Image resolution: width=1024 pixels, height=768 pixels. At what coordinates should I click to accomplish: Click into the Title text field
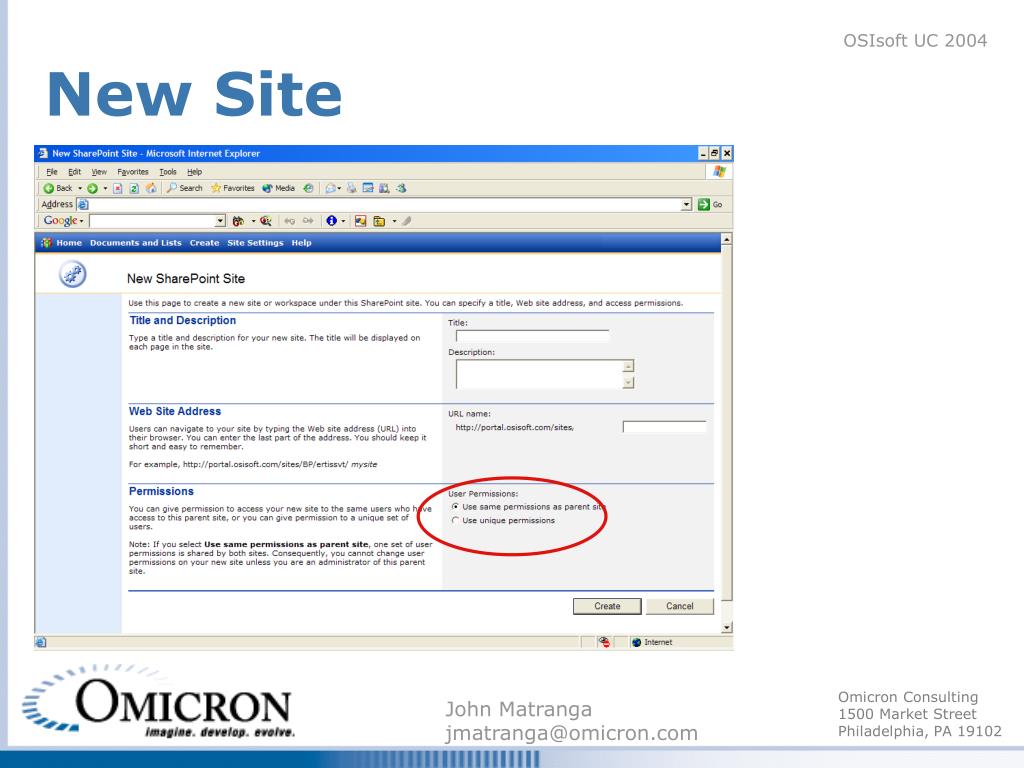[532, 336]
